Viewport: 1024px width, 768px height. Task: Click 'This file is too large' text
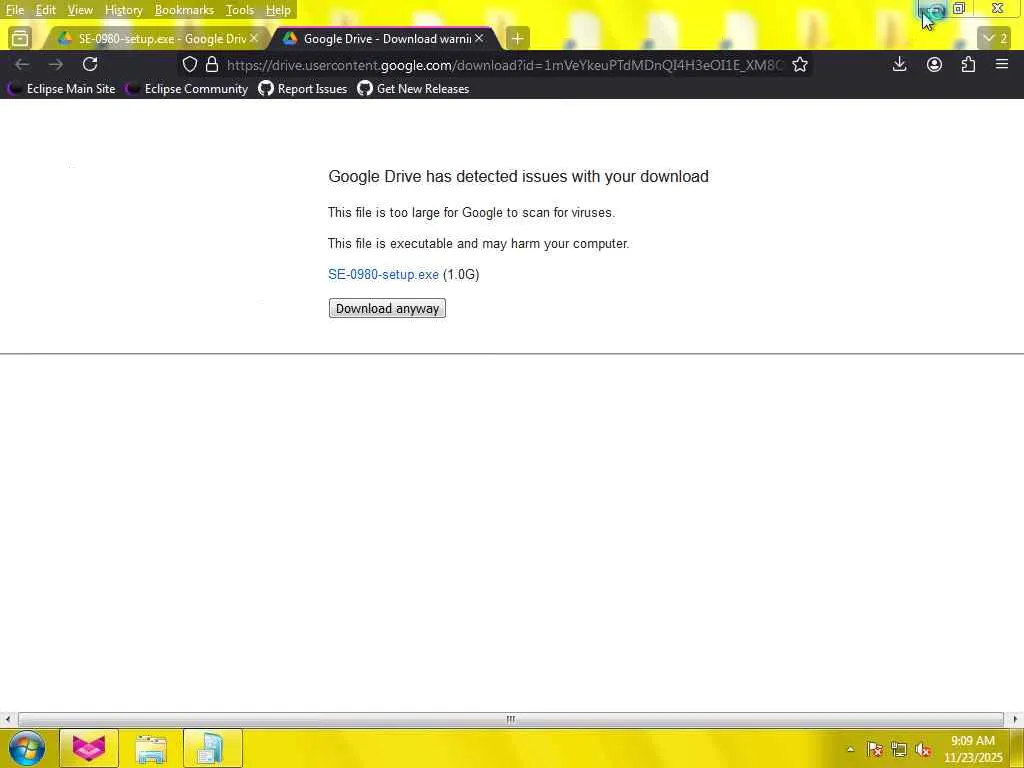(471, 212)
